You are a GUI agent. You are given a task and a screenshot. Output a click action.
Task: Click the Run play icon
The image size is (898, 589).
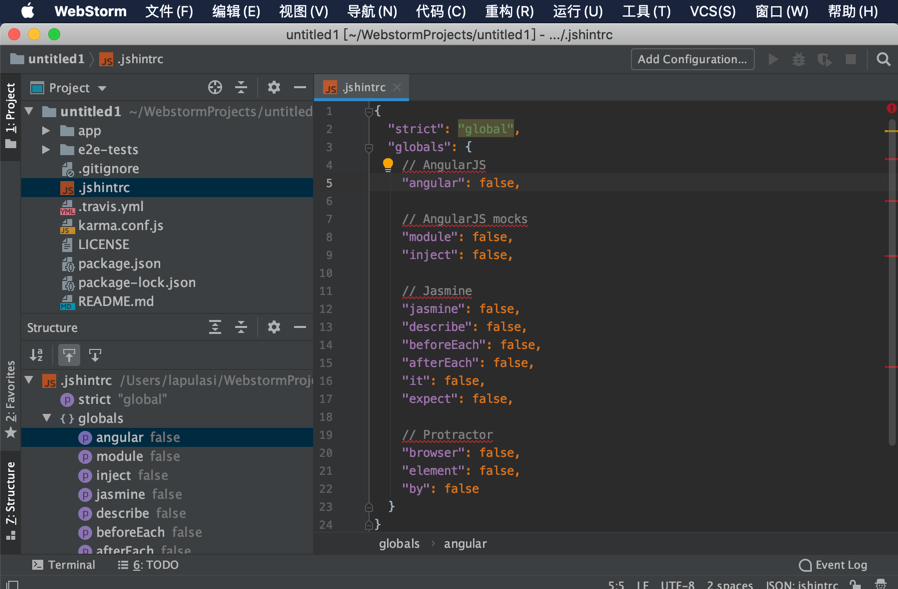click(773, 59)
